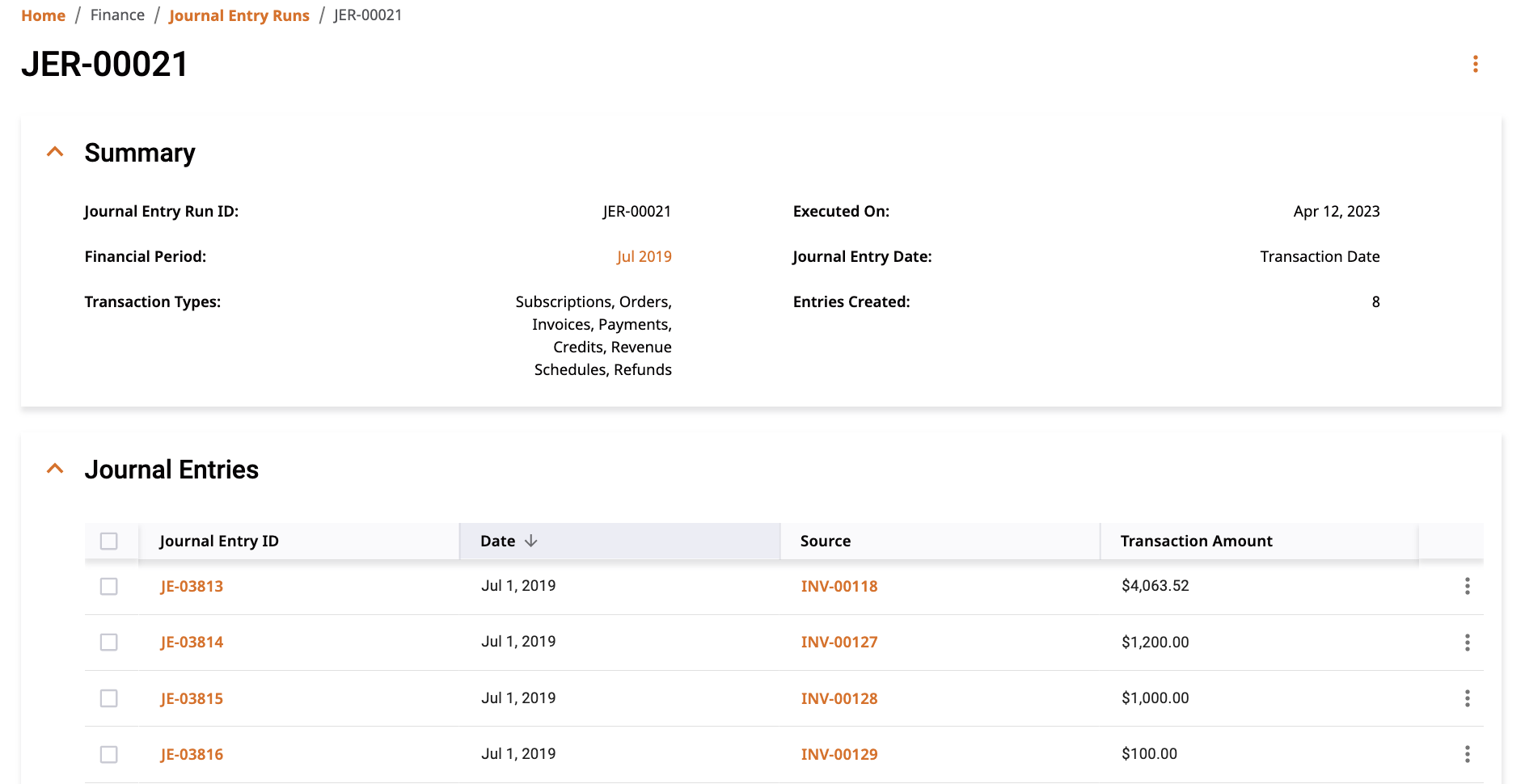Open source invoice INV-00127
The width and height of the screenshot is (1525, 784).
pyautogui.click(x=839, y=642)
